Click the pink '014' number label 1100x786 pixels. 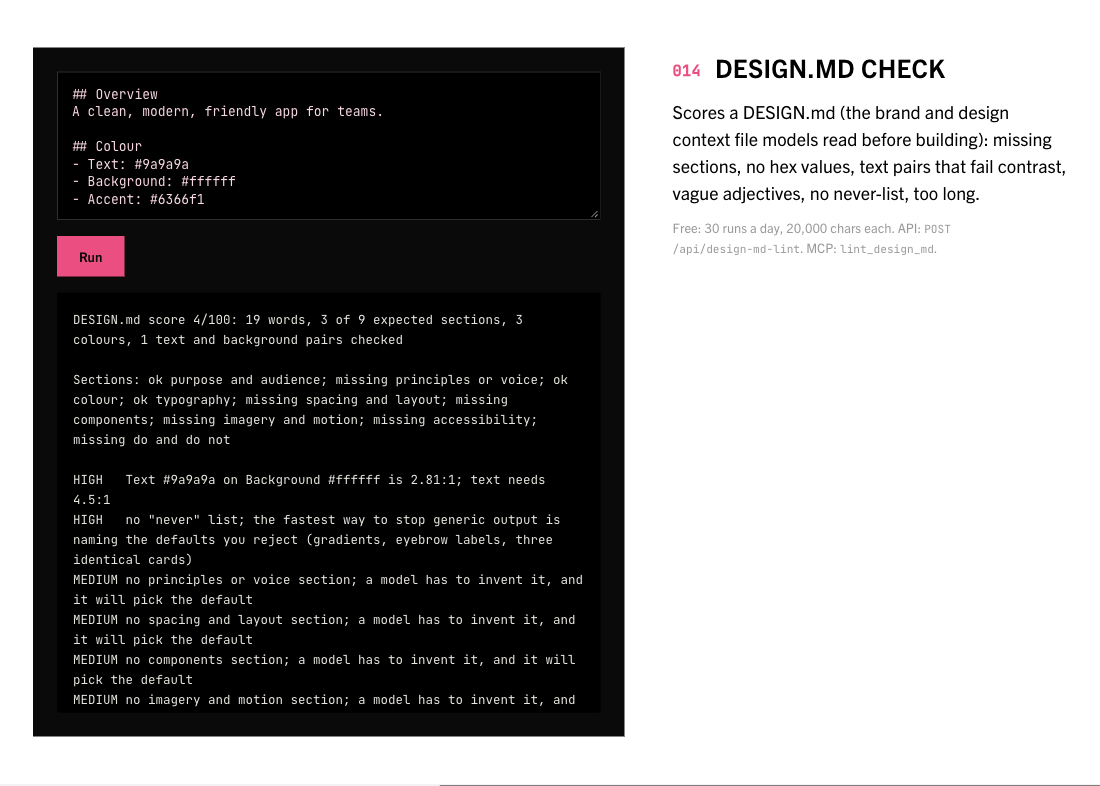[x=686, y=71]
